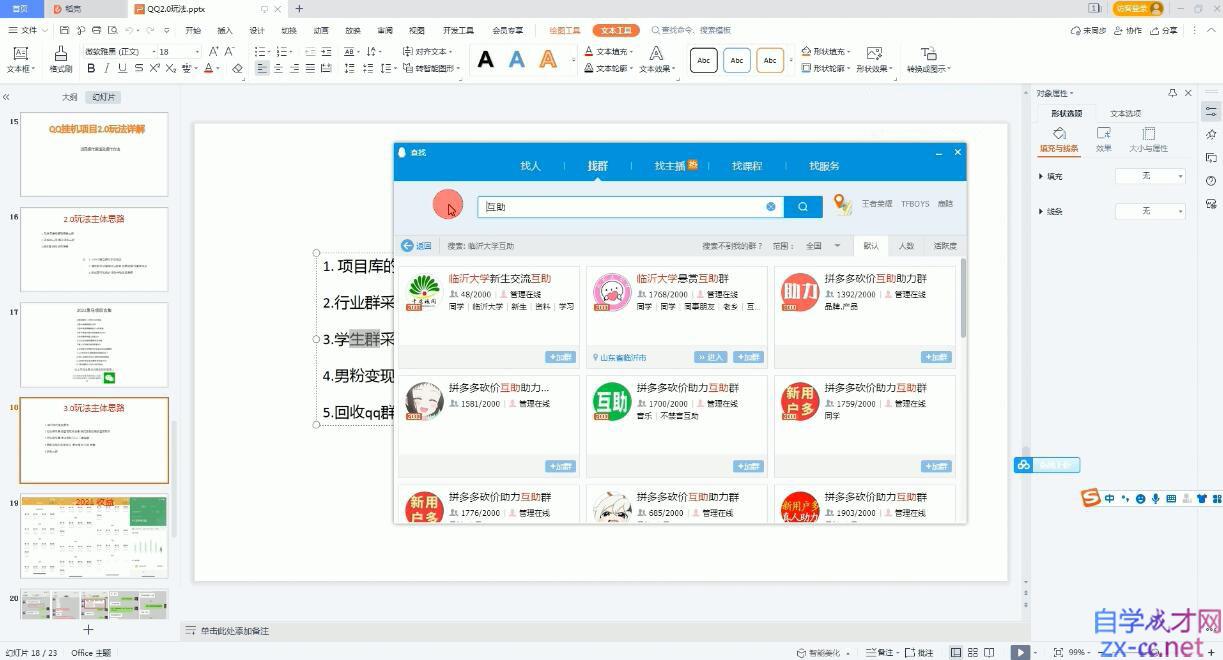
Task: Select slide 17 thumbnail
Action: (x=94, y=345)
